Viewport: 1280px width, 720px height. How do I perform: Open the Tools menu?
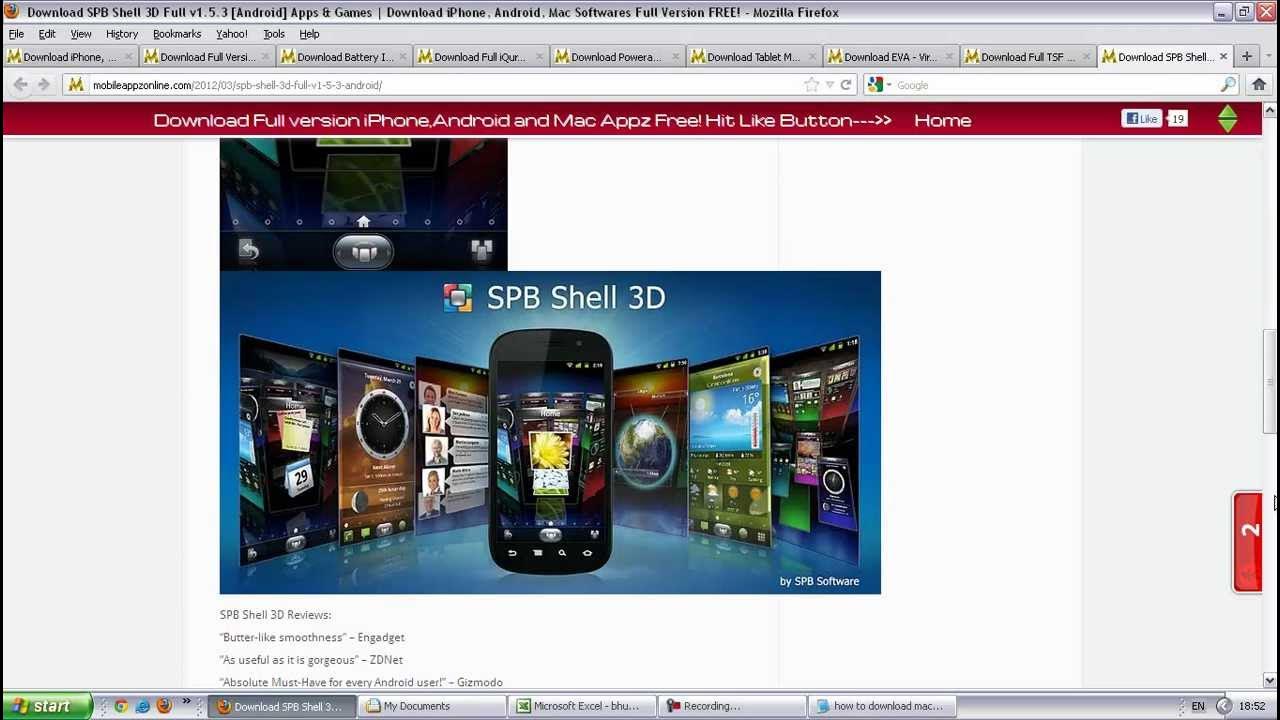[274, 34]
